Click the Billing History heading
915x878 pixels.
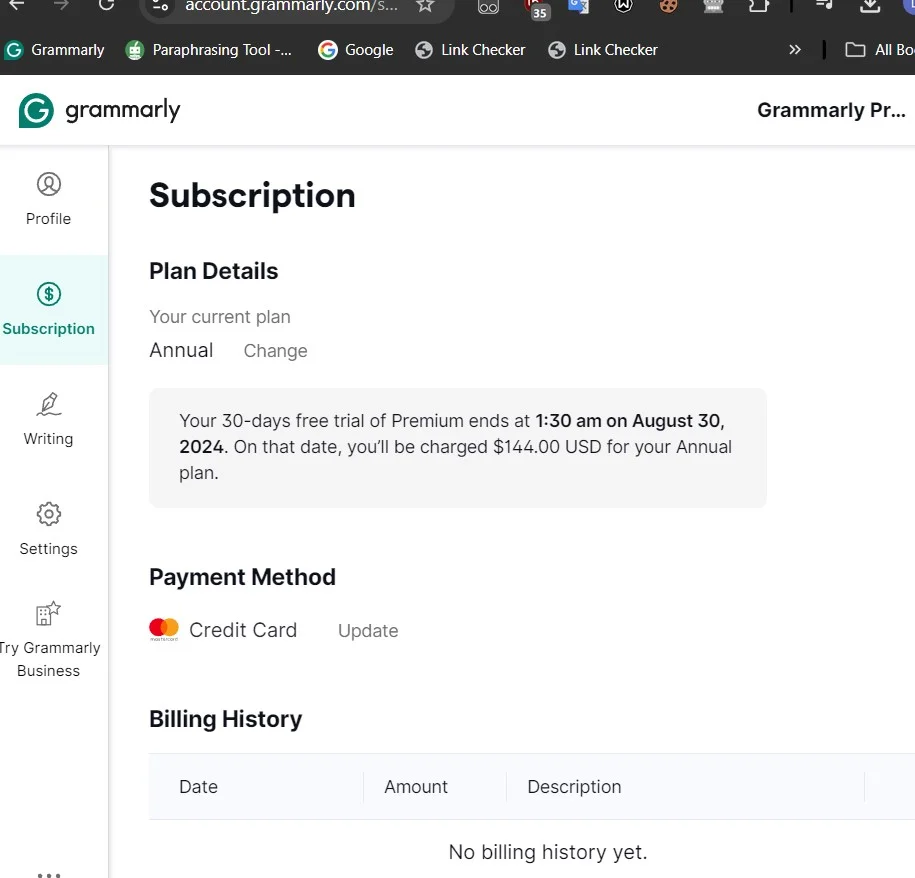pyautogui.click(x=226, y=719)
